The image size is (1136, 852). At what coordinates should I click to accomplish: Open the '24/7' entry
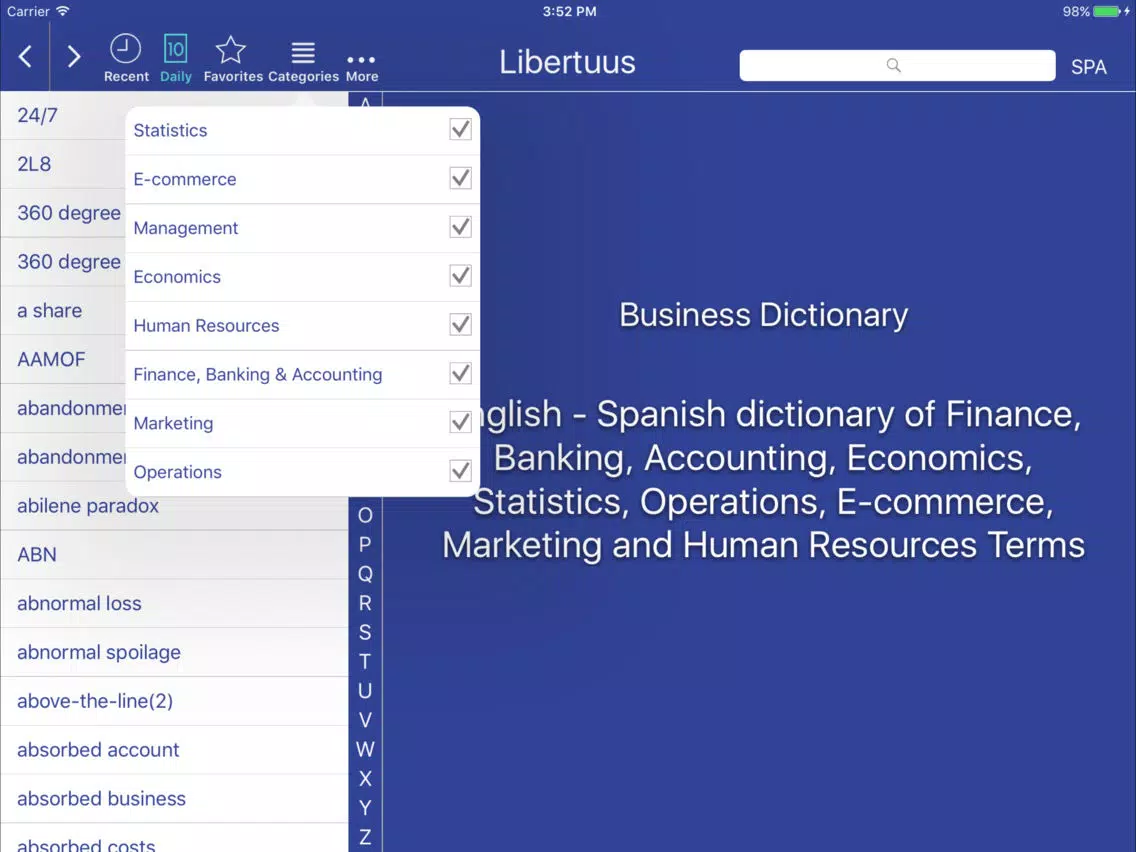pos(63,115)
